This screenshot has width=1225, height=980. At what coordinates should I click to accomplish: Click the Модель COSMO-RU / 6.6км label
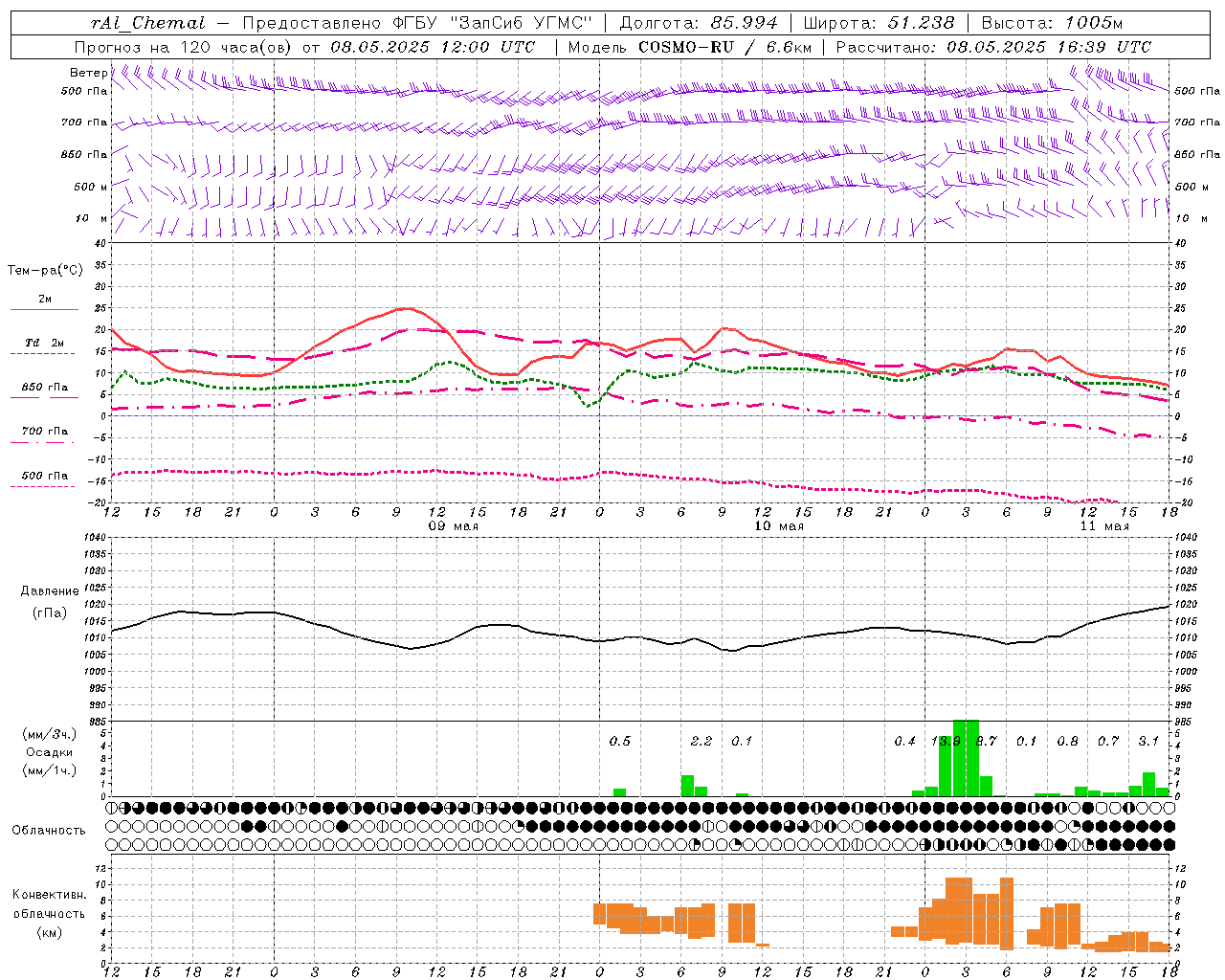(x=690, y=47)
